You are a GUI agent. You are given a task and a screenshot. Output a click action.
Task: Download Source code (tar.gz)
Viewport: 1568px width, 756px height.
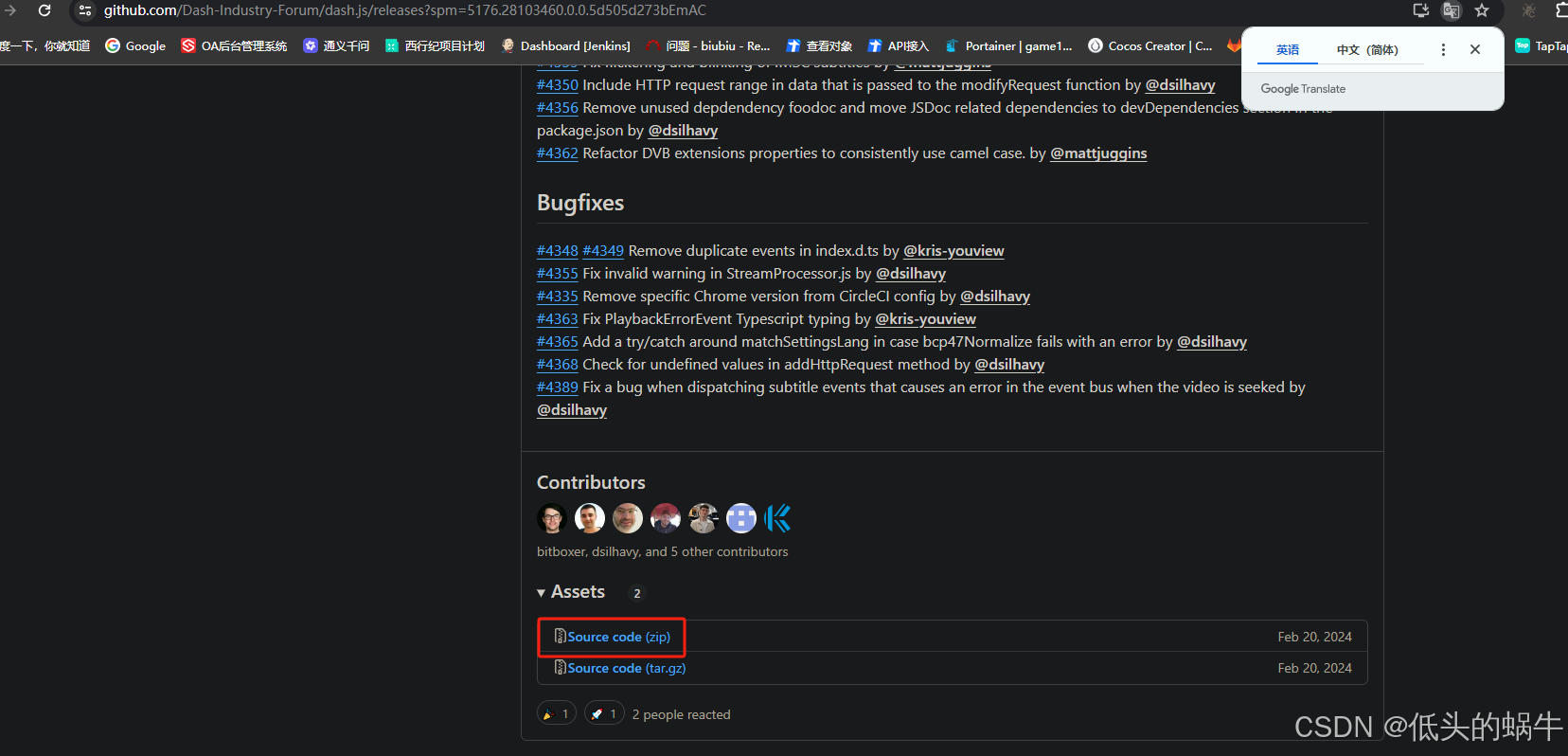click(620, 668)
